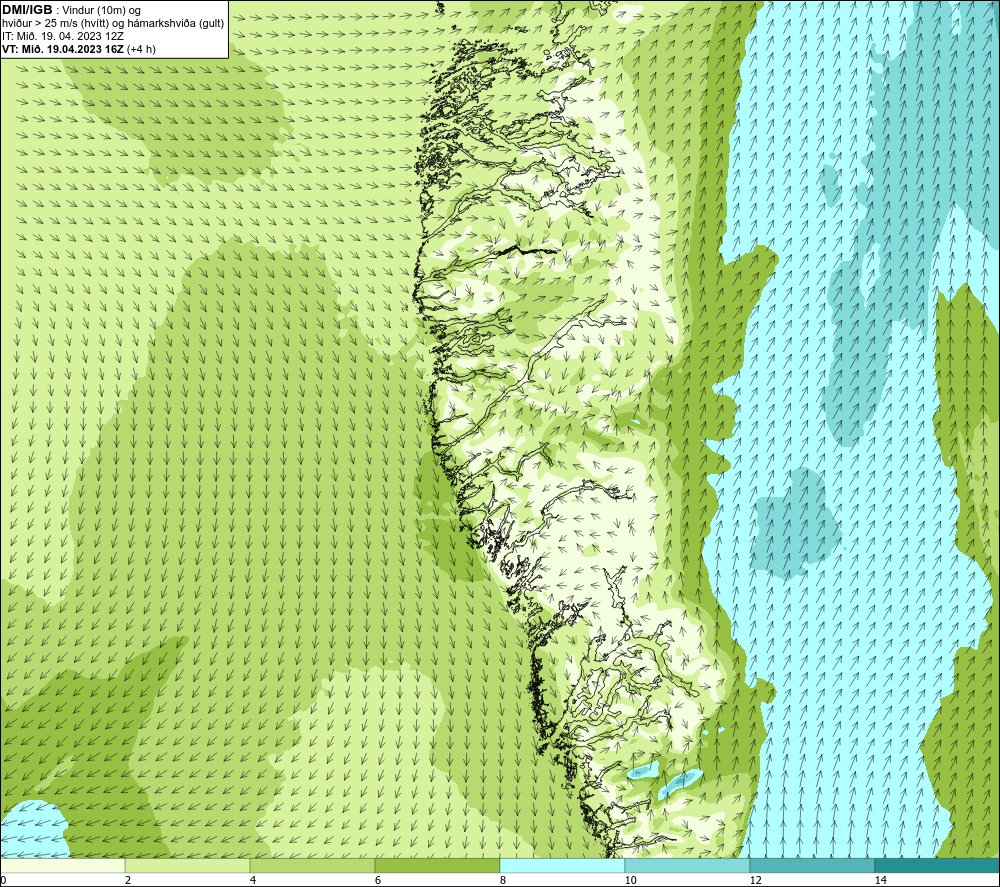Click the 0–2 m/s pale yellow scale segment
1000x887 pixels.
click(x=62, y=865)
